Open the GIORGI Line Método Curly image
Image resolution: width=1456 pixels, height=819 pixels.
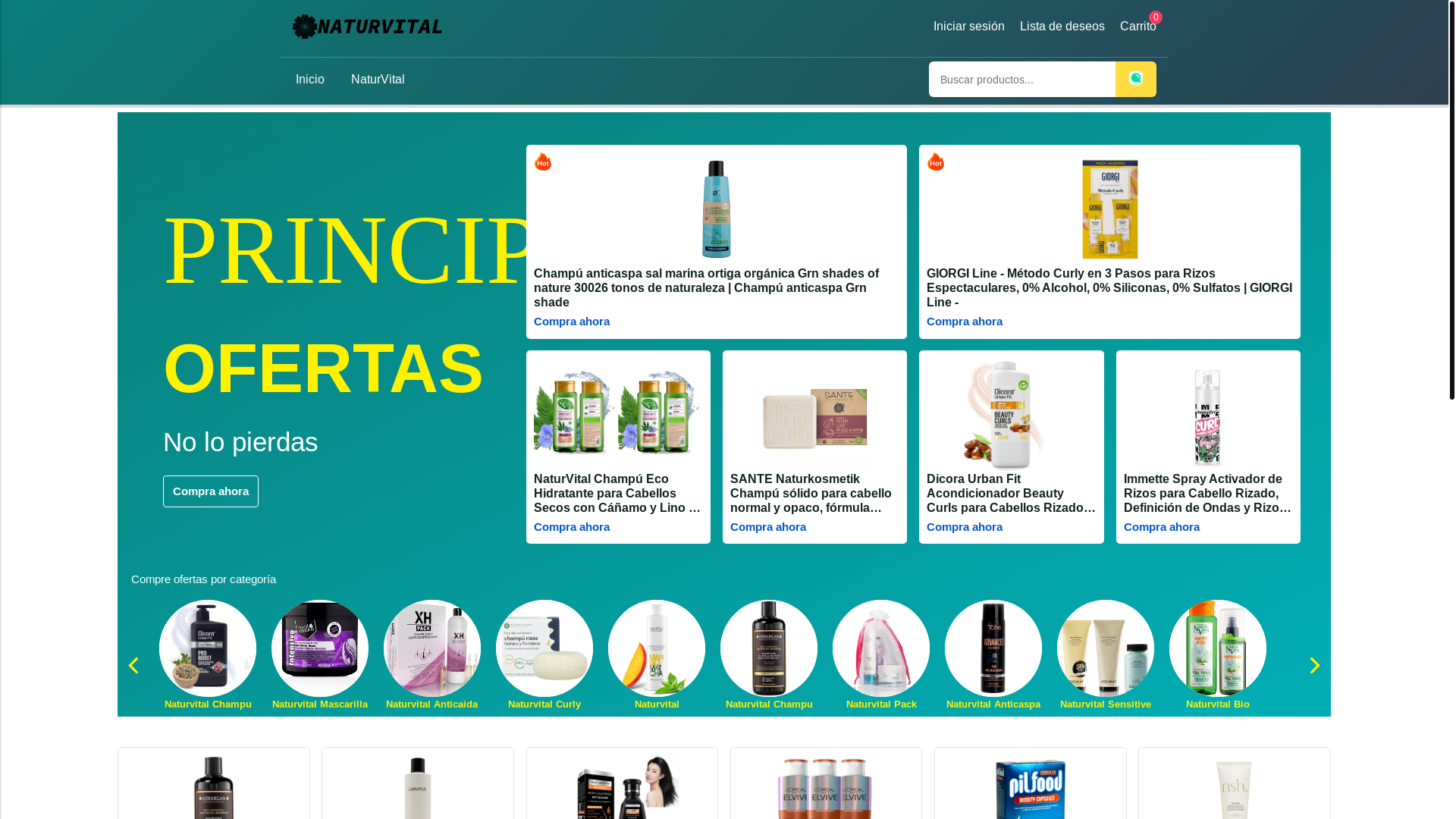pos(1109,209)
